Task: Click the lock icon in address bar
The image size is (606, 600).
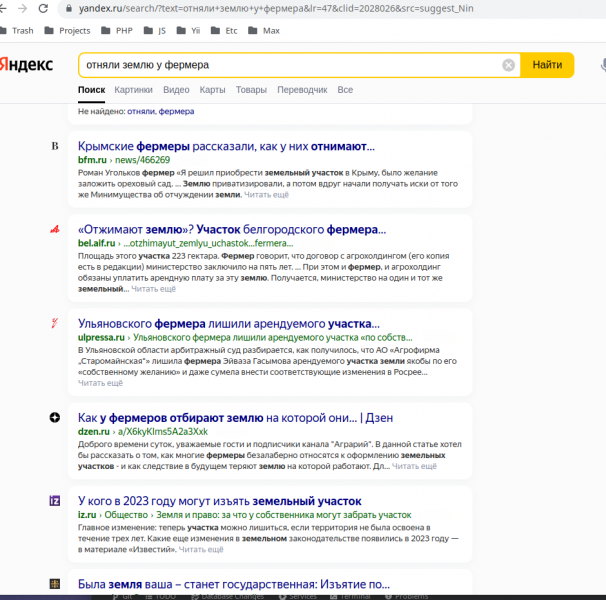Action: [x=69, y=9]
